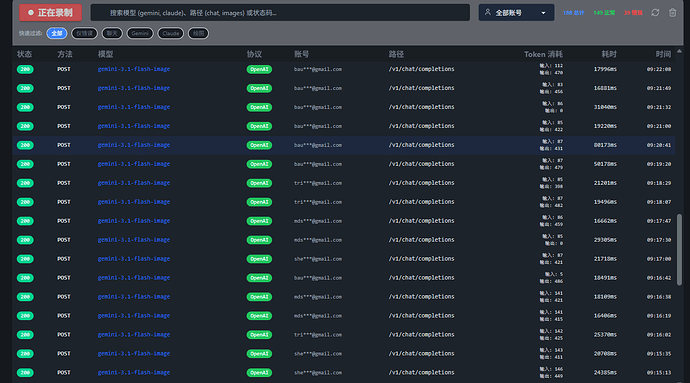The height and width of the screenshot is (383, 690).
Task: Select the 09:16:19 timestamp cell
Action: (659, 316)
